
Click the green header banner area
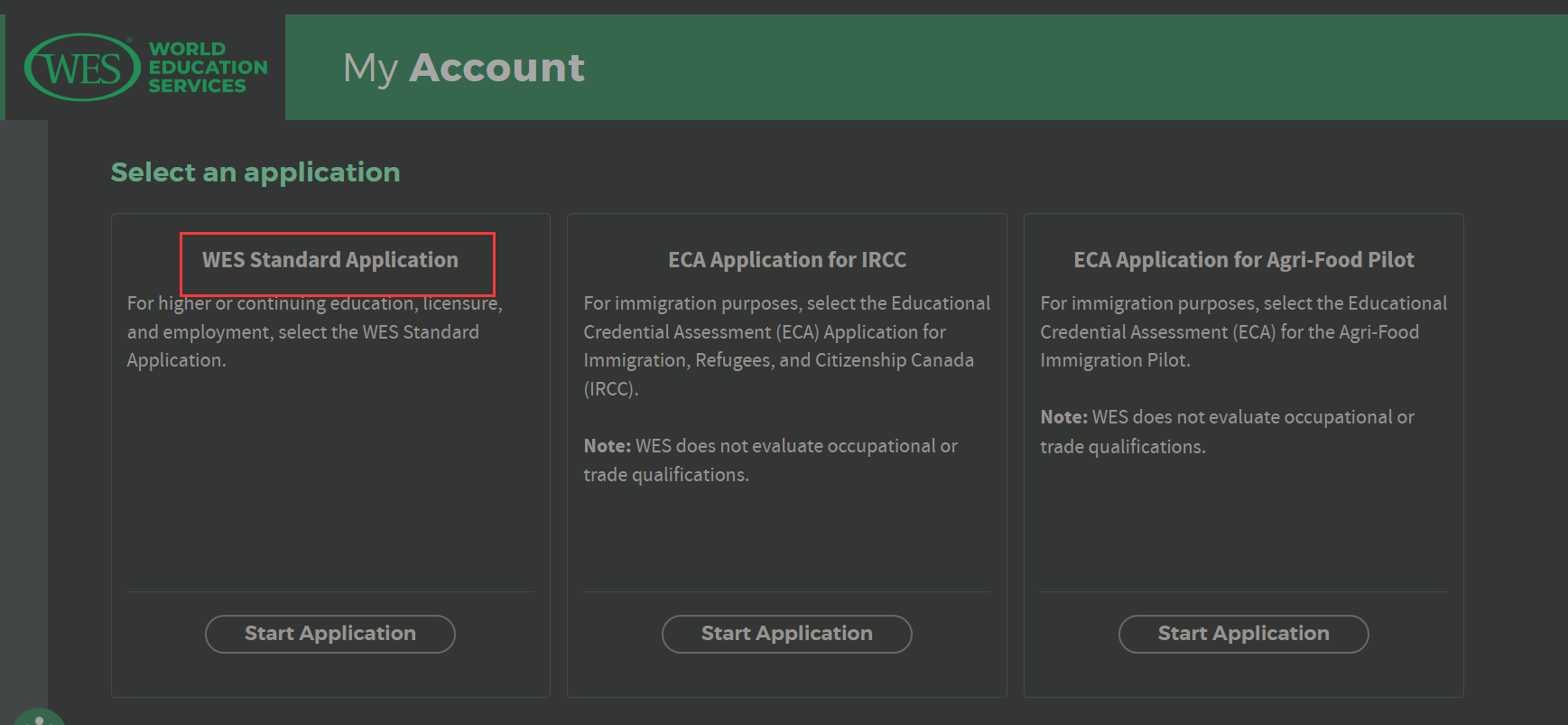click(1038, 68)
